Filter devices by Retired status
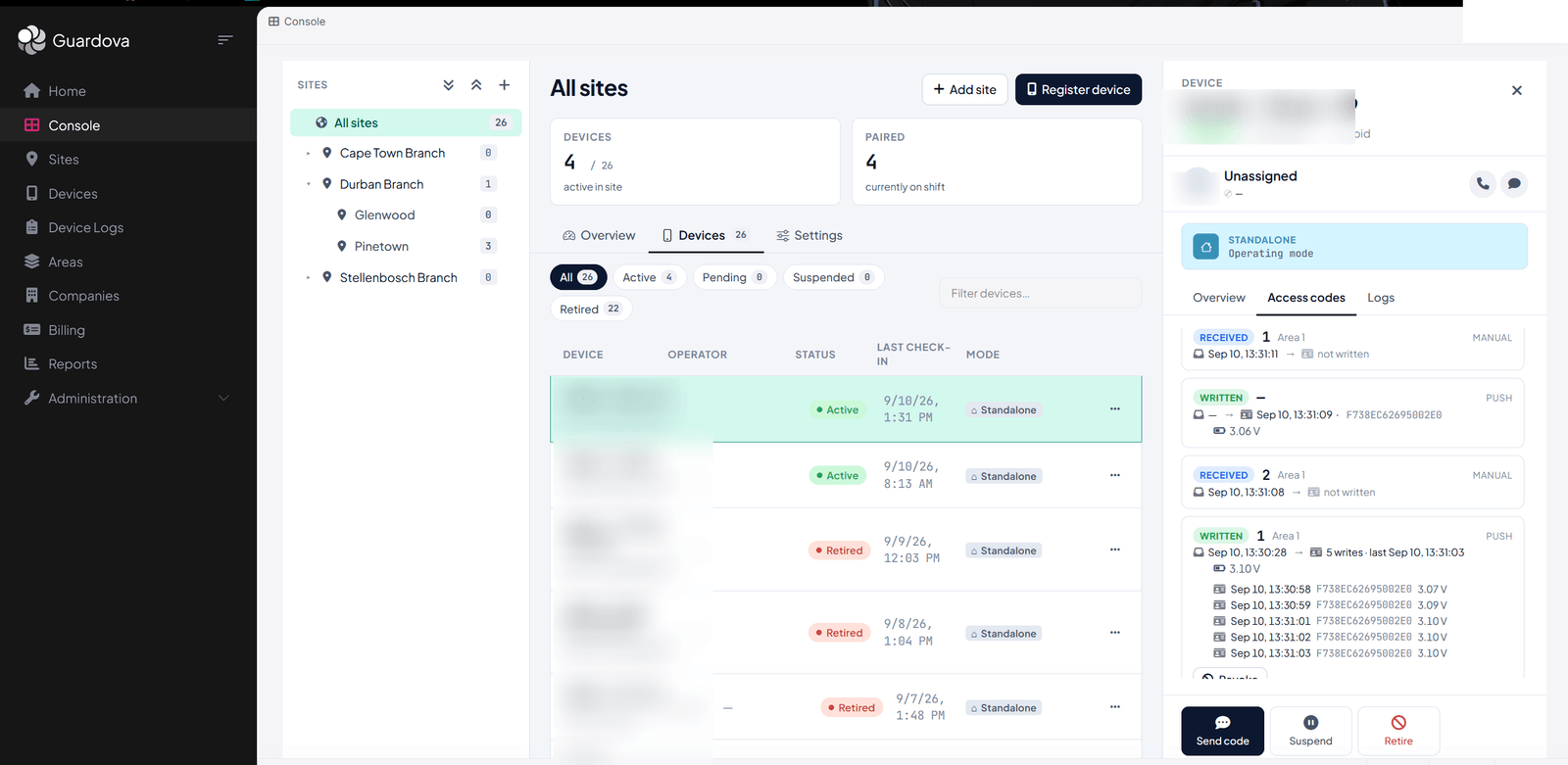The width and height of the screenshot is (1568, 765). (x=590, y=309)
